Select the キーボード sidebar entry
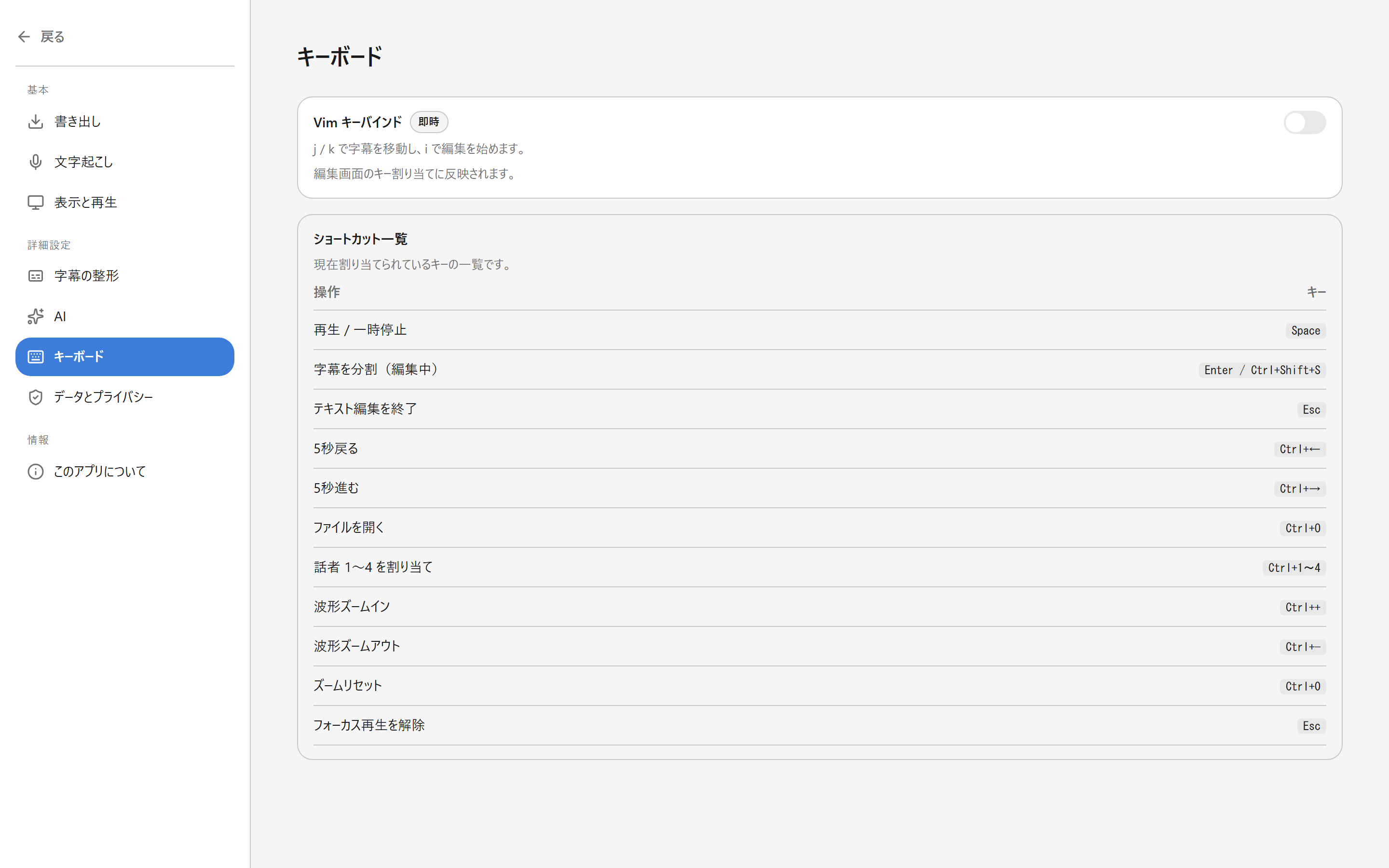 click(124, 356)
